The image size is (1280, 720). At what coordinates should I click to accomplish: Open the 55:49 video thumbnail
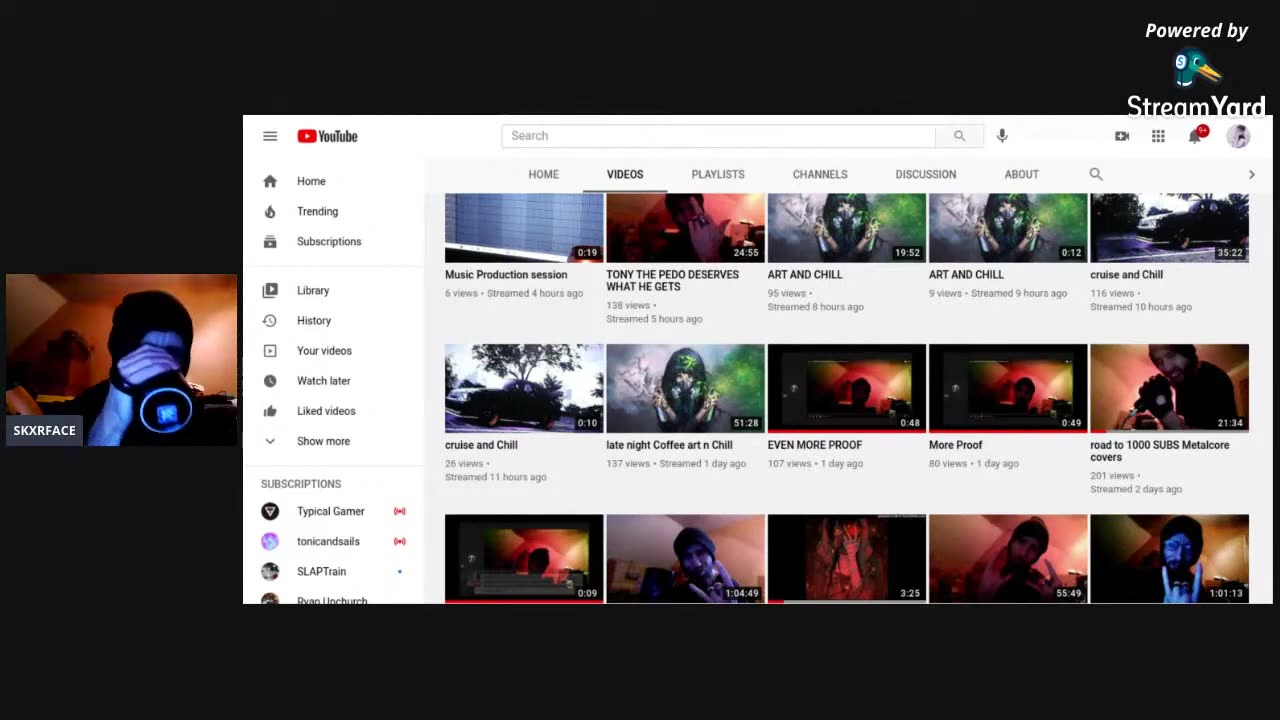coord(1008,558)
